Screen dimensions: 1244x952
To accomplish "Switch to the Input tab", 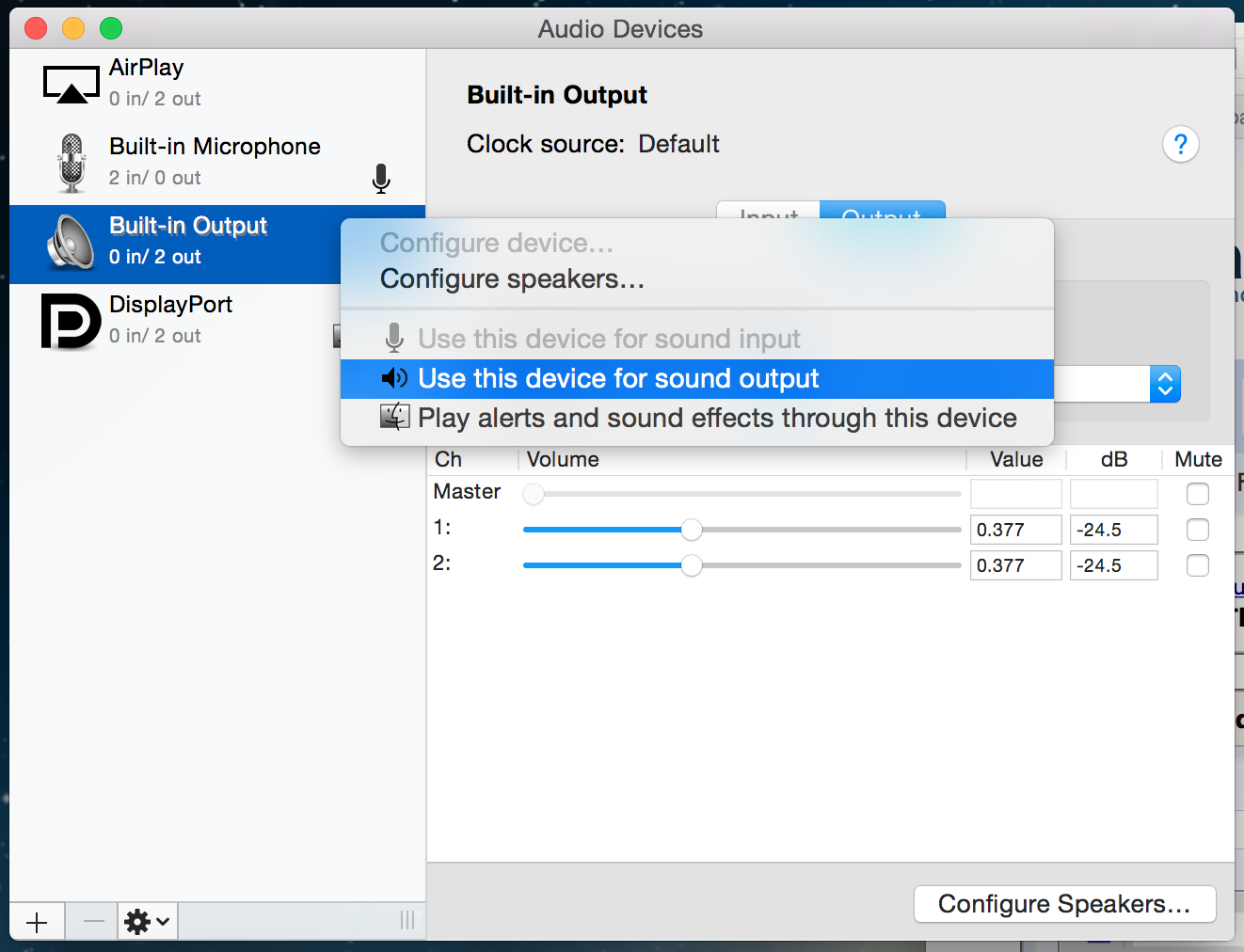I will coord(769,210).
